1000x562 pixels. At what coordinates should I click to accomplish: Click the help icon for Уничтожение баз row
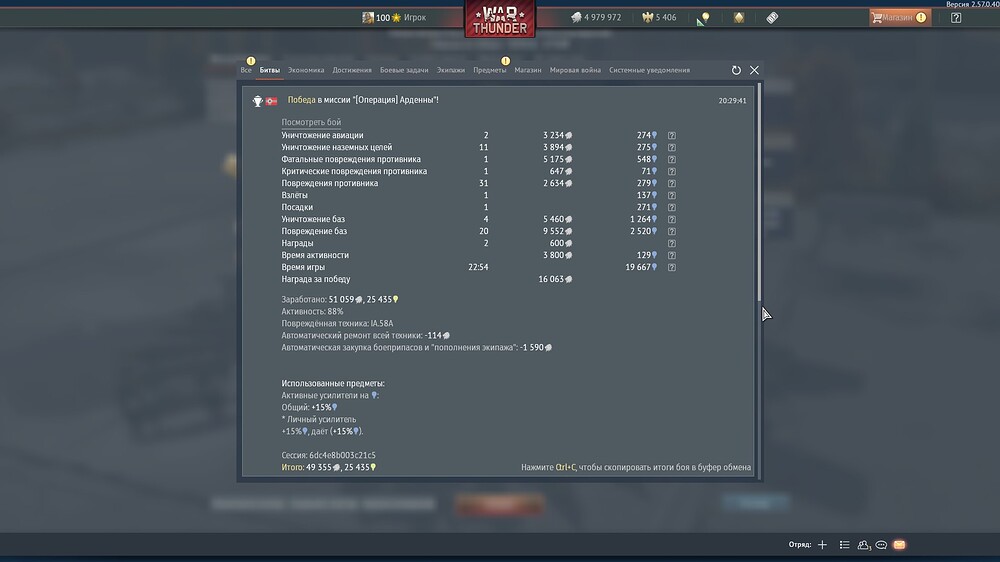coord(672,219)
